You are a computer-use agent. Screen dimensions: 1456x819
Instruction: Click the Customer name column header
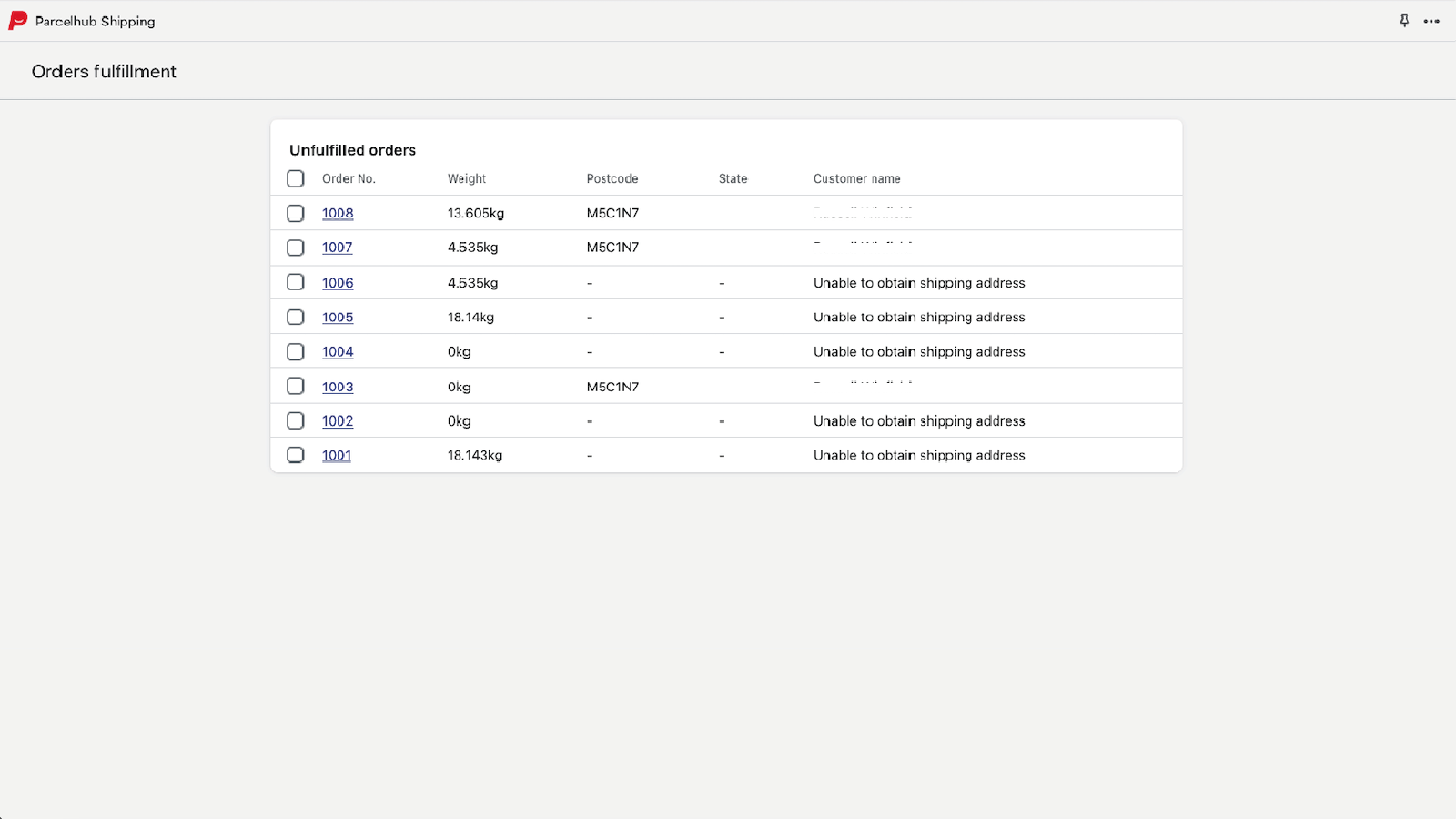tap(857, 178)
